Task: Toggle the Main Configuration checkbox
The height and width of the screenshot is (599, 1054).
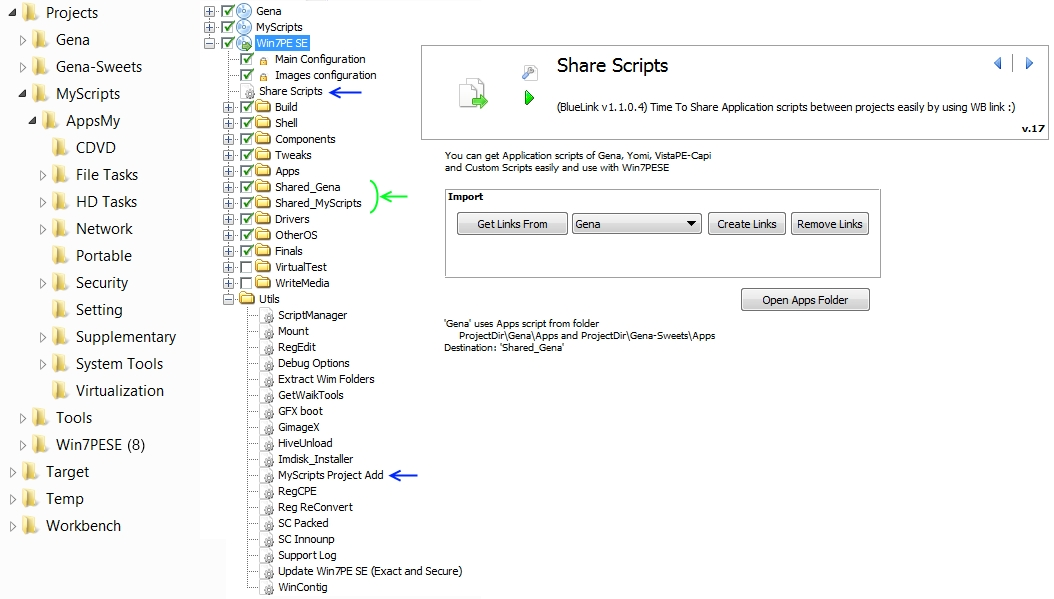Action: 247,59
